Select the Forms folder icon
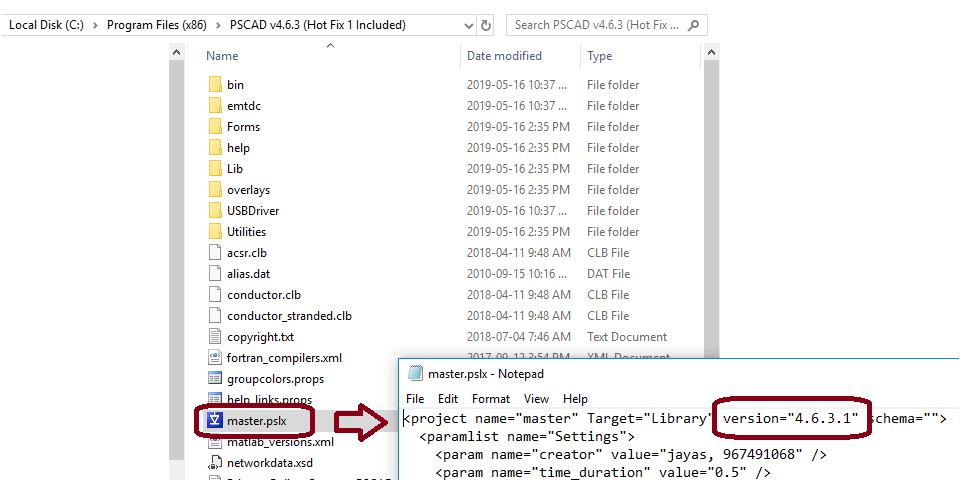Screen dimensions: 976x484 [215, 127]
